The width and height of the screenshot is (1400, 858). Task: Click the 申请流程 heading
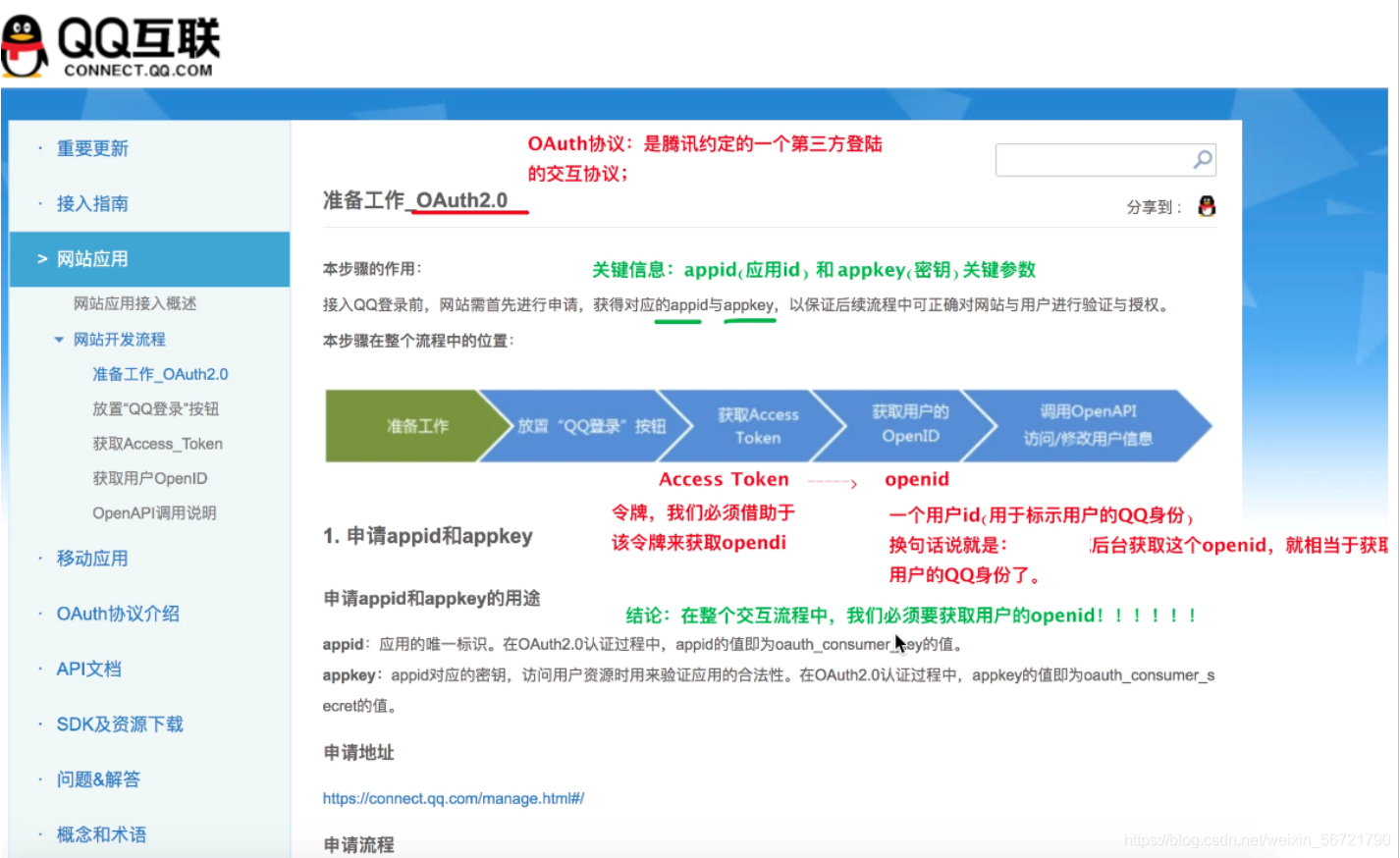tap(358, 845)
